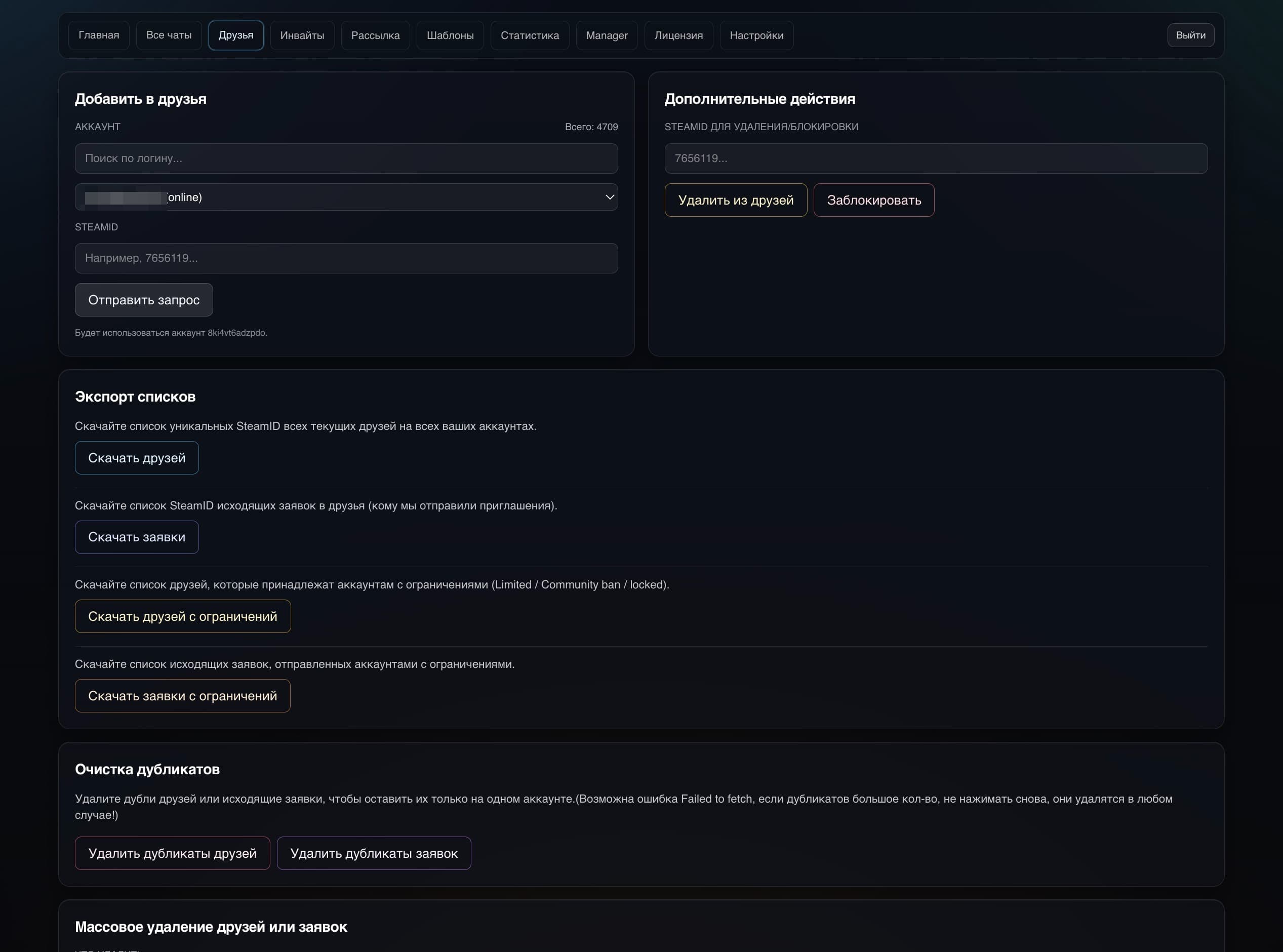The image size is (1283, 952).
Task: Open the Настройки tab
Action: click(x=756, y=35)
